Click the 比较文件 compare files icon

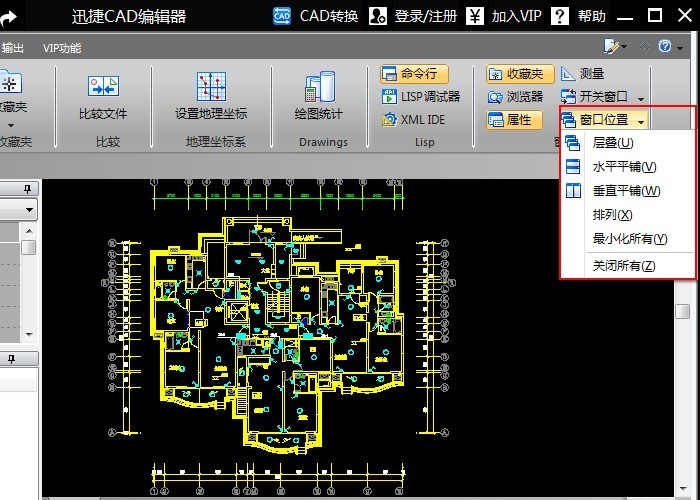[103, 87]
